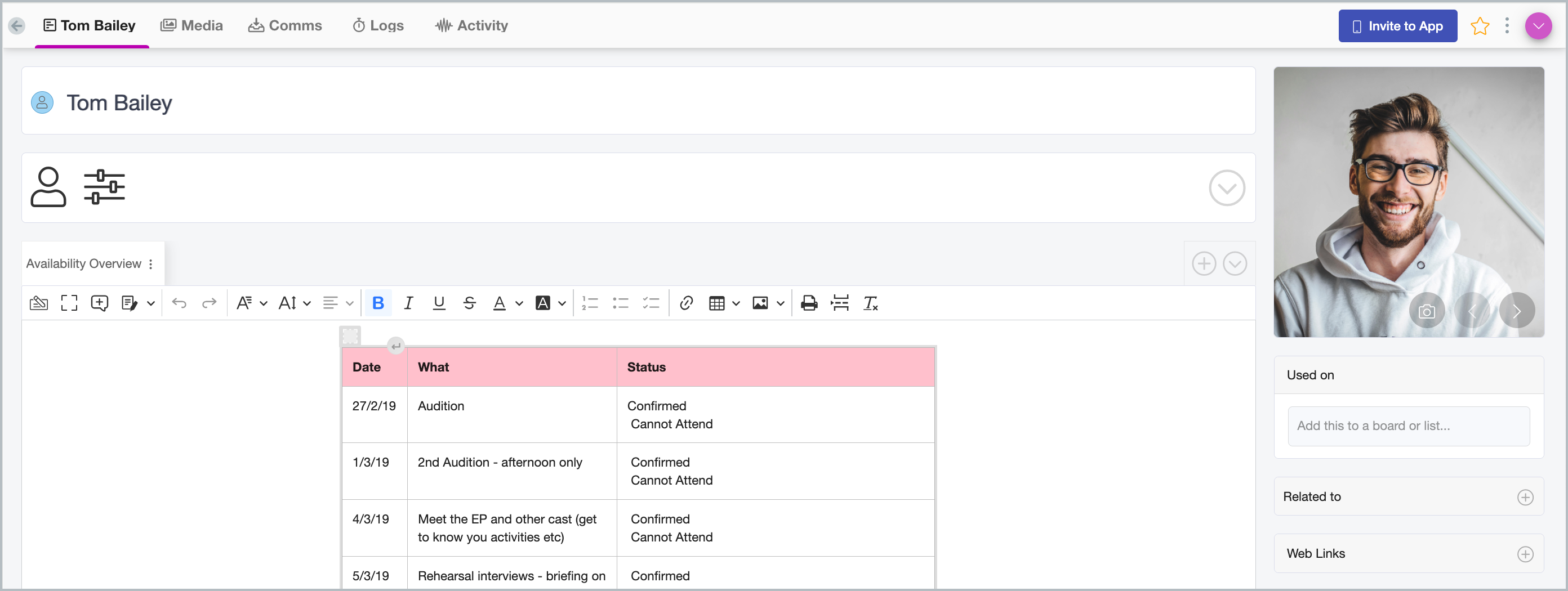Screen dimensions: 1568x591
Task: Click Add this to a board field
Action: click(x=1408, y=426)
